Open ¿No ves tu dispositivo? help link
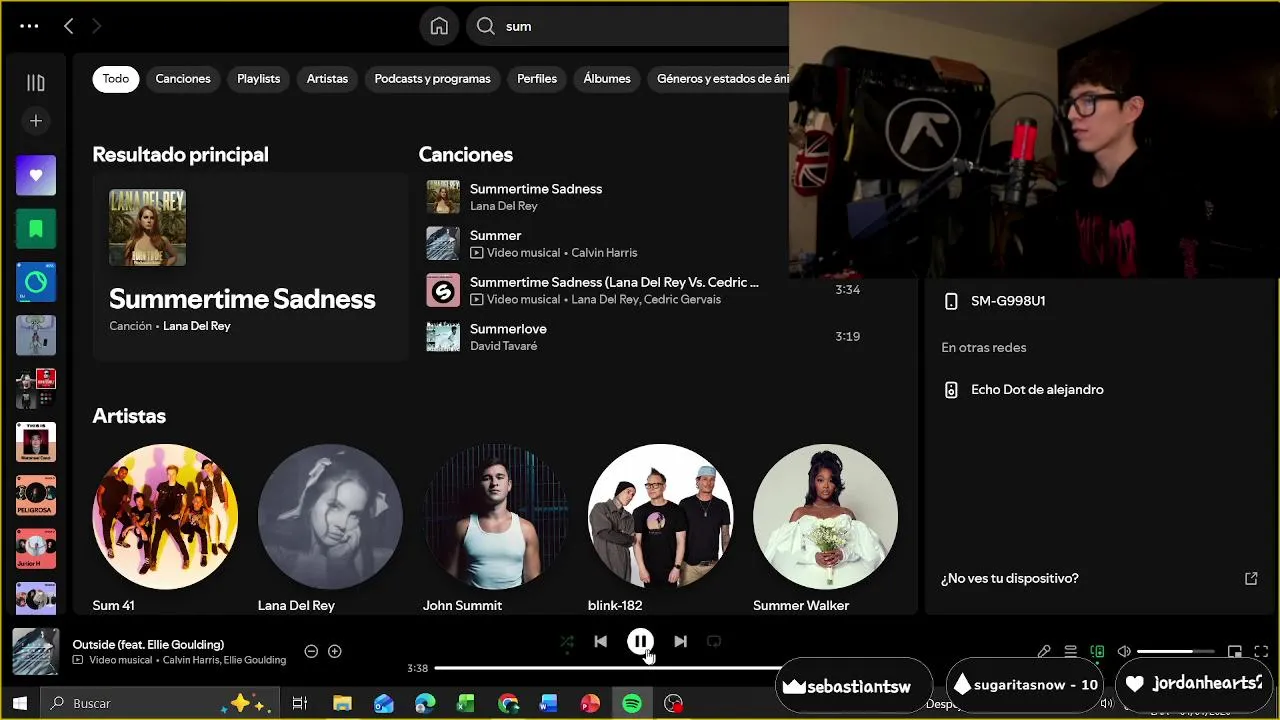The image size is (1280, 720). [x=1010, y=578]
